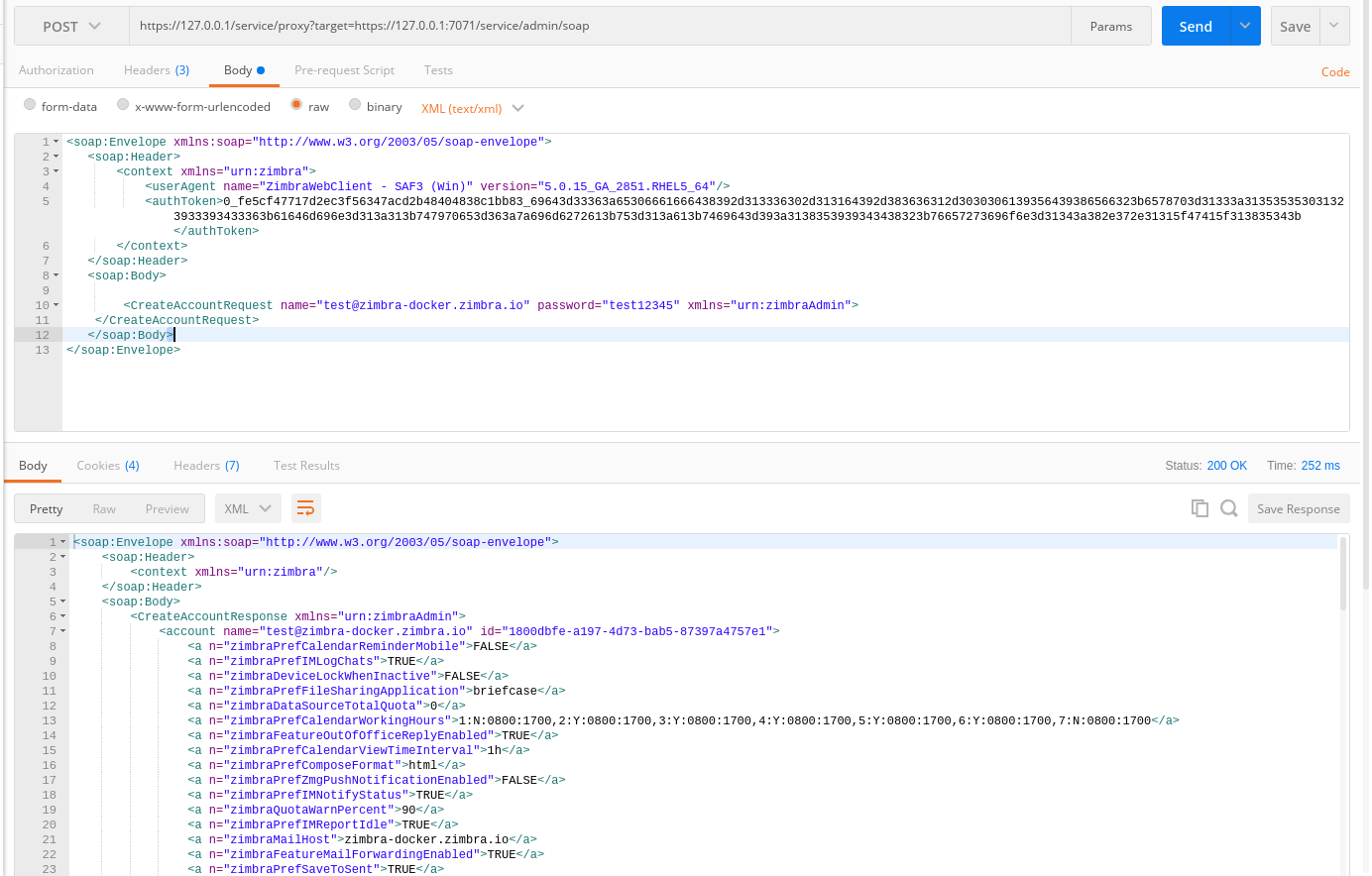Switch the request body to binary
The image size is (1372, 876).
coord(357,106)
